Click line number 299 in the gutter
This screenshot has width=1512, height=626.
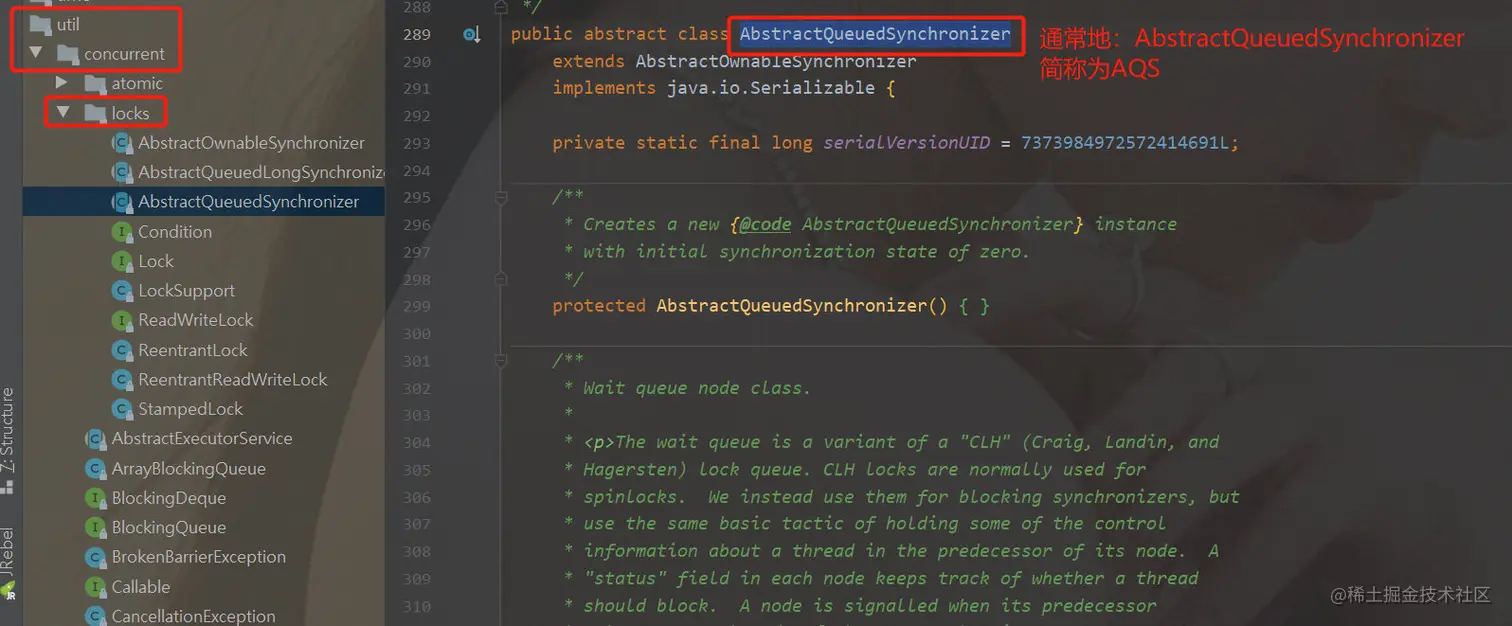[x=416, y=306]
